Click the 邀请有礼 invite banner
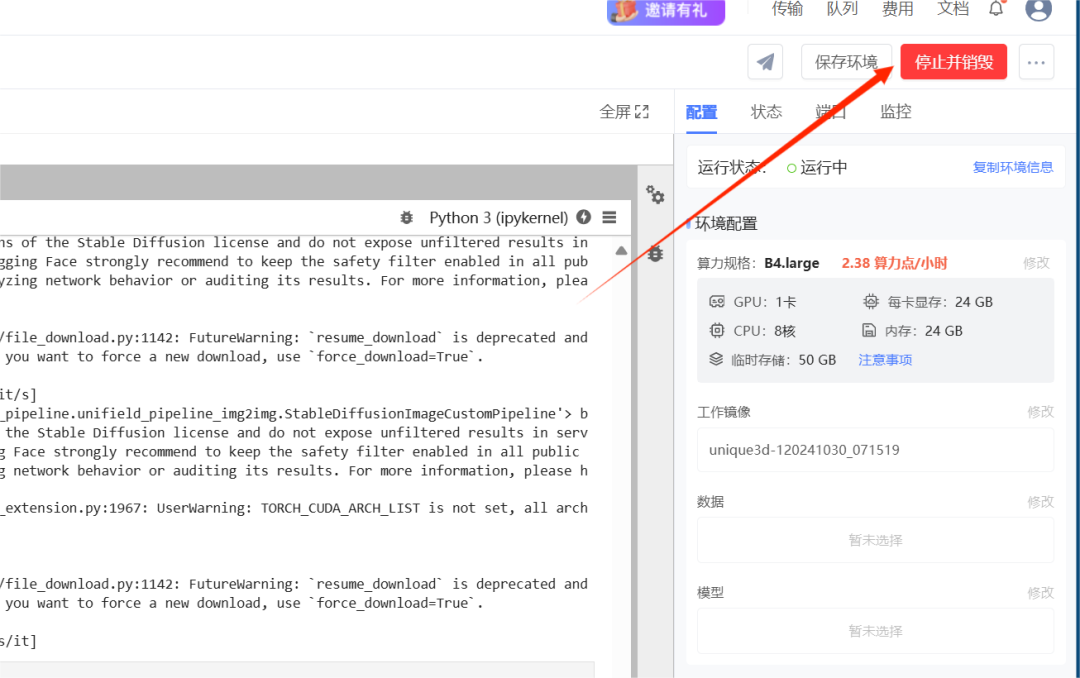 click(666, 10)
